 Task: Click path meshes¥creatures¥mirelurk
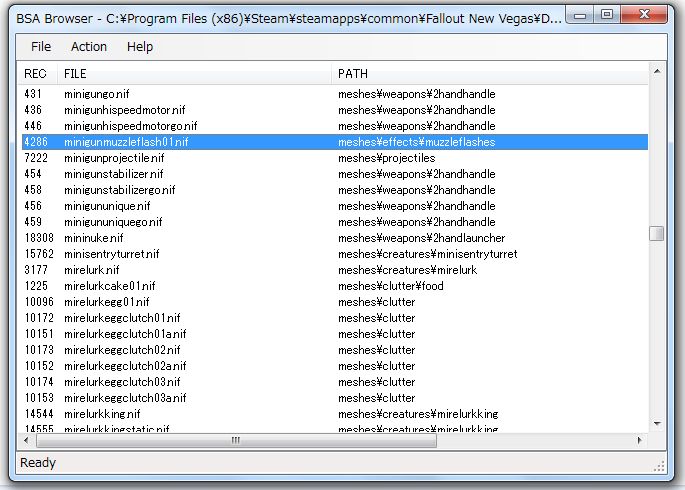tap(408, 270)
